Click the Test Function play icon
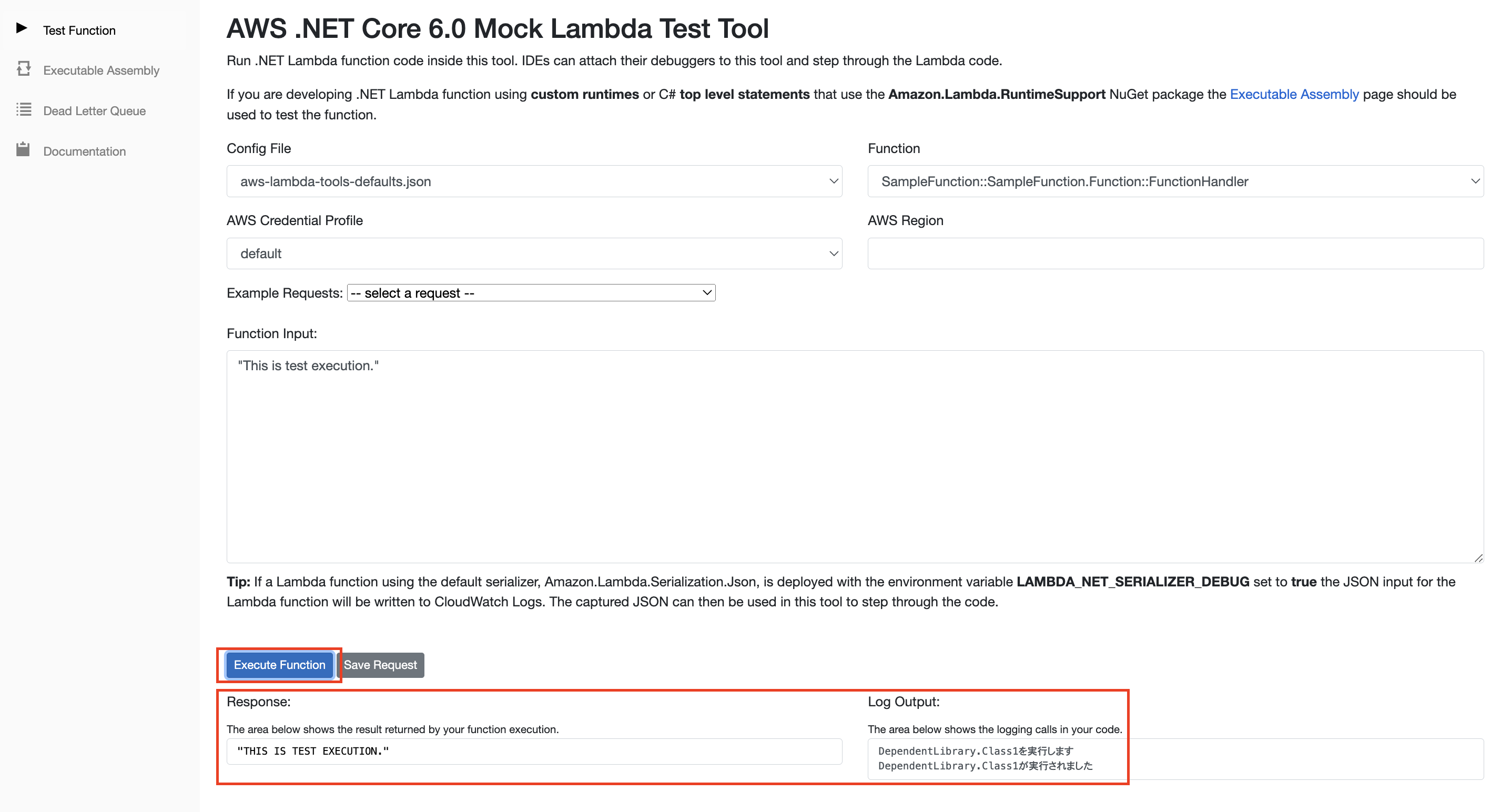 (x=22, y=27)
